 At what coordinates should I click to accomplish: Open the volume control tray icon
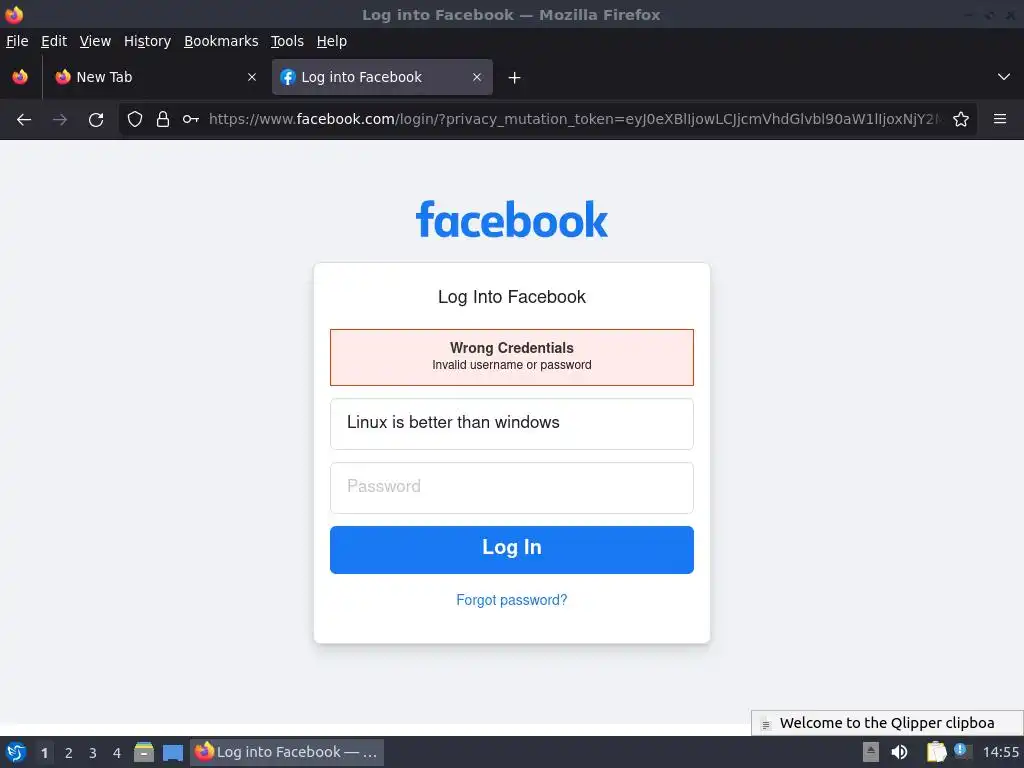(x=899, y=752)
